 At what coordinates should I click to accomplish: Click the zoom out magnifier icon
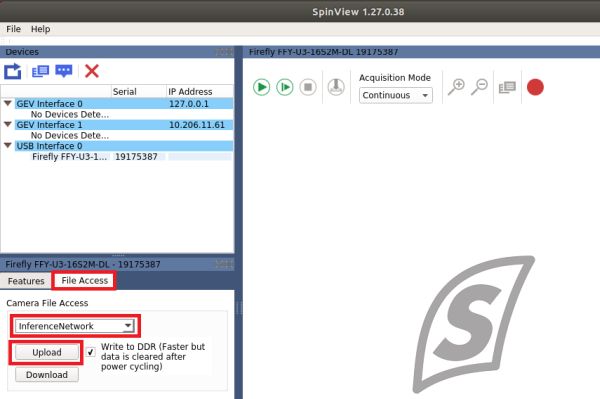[479, 87]
